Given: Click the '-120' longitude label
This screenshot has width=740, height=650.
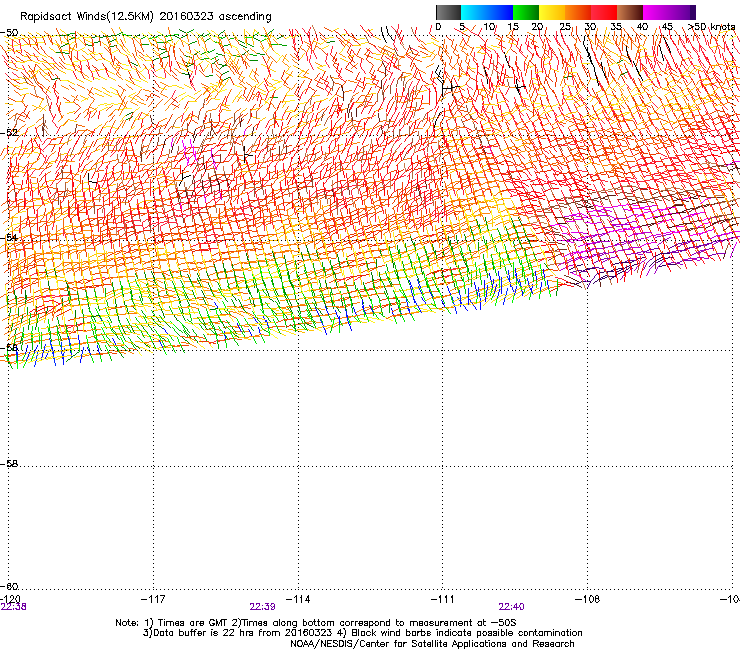Looking at the screenshot, I should (x=10, y=599).
